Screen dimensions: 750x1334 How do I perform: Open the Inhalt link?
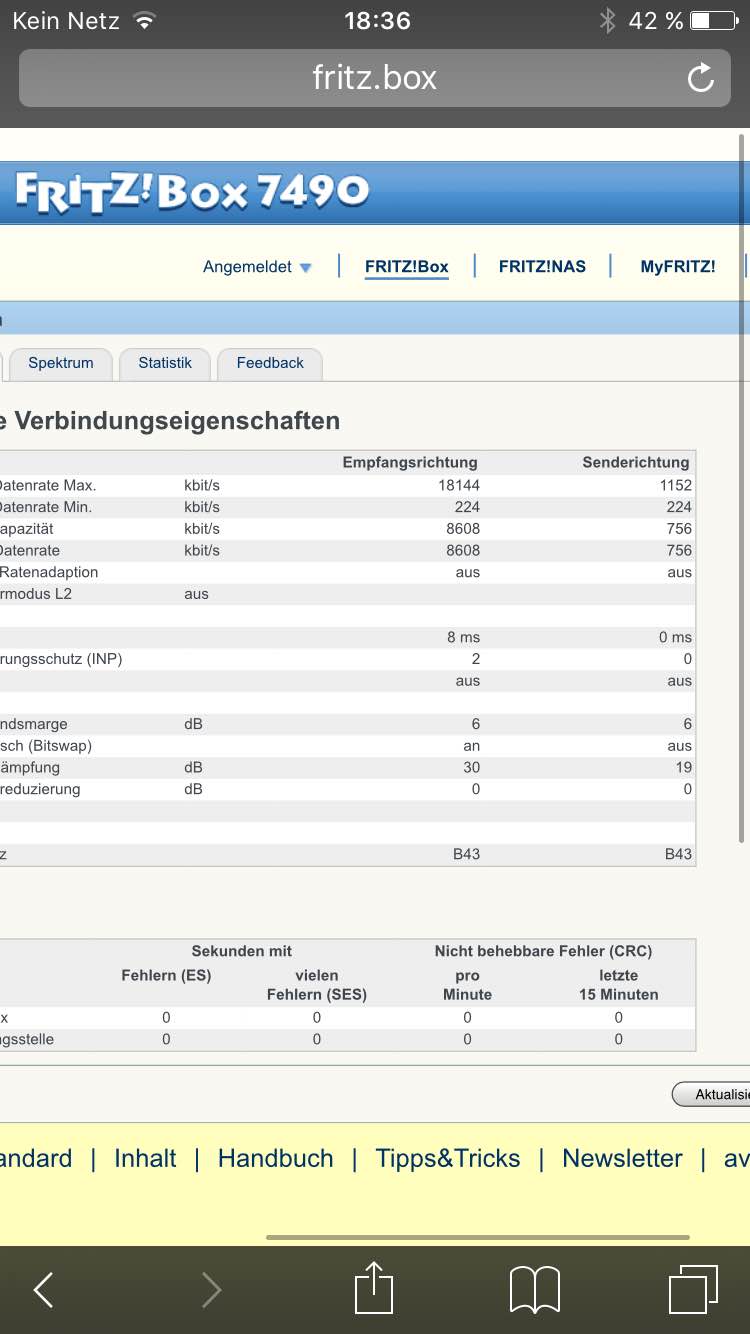tap(145, 1158)
